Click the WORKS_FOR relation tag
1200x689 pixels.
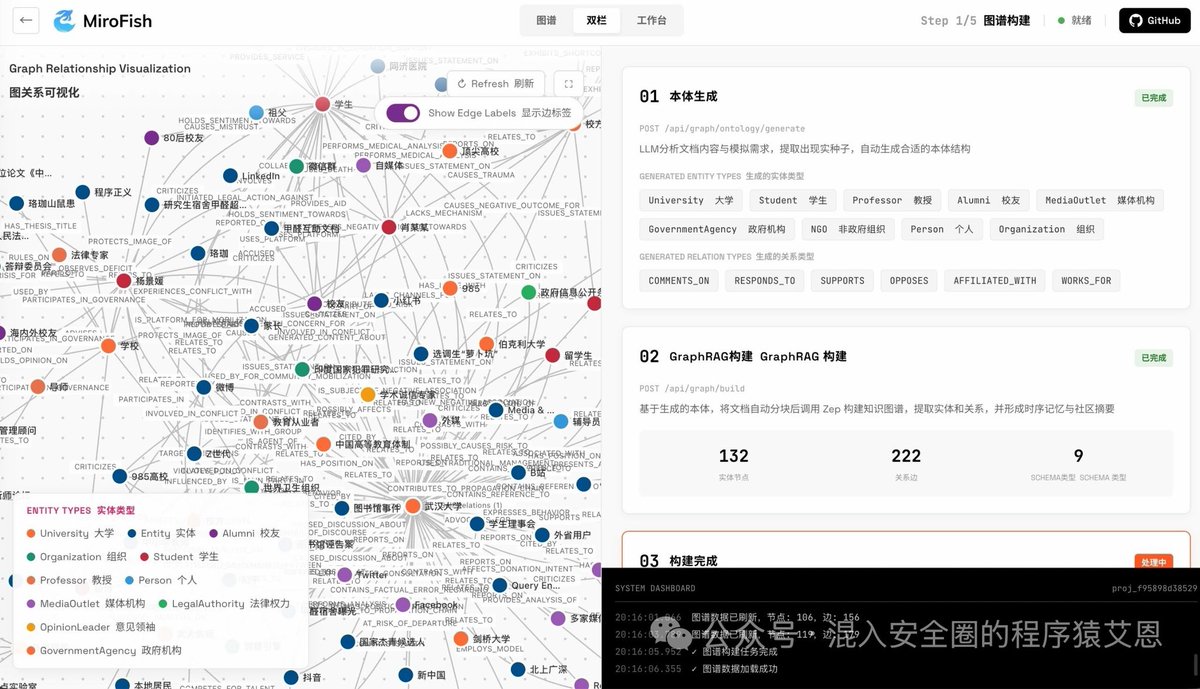pos(1086,281)
